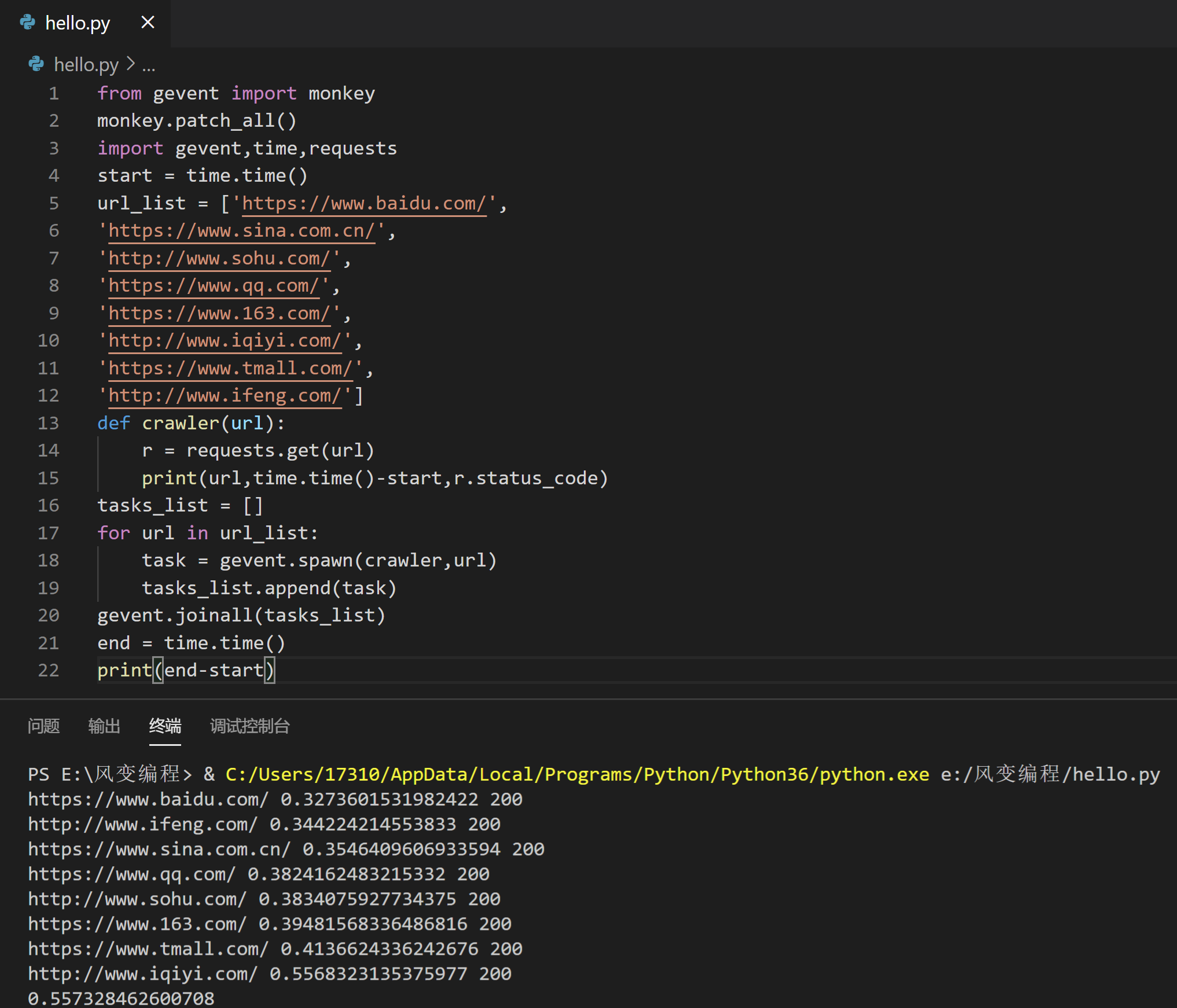Open the https://www.baidu.com/ link in code
This screenshot has width=1177, height=1008.
[x=364, y=204]
